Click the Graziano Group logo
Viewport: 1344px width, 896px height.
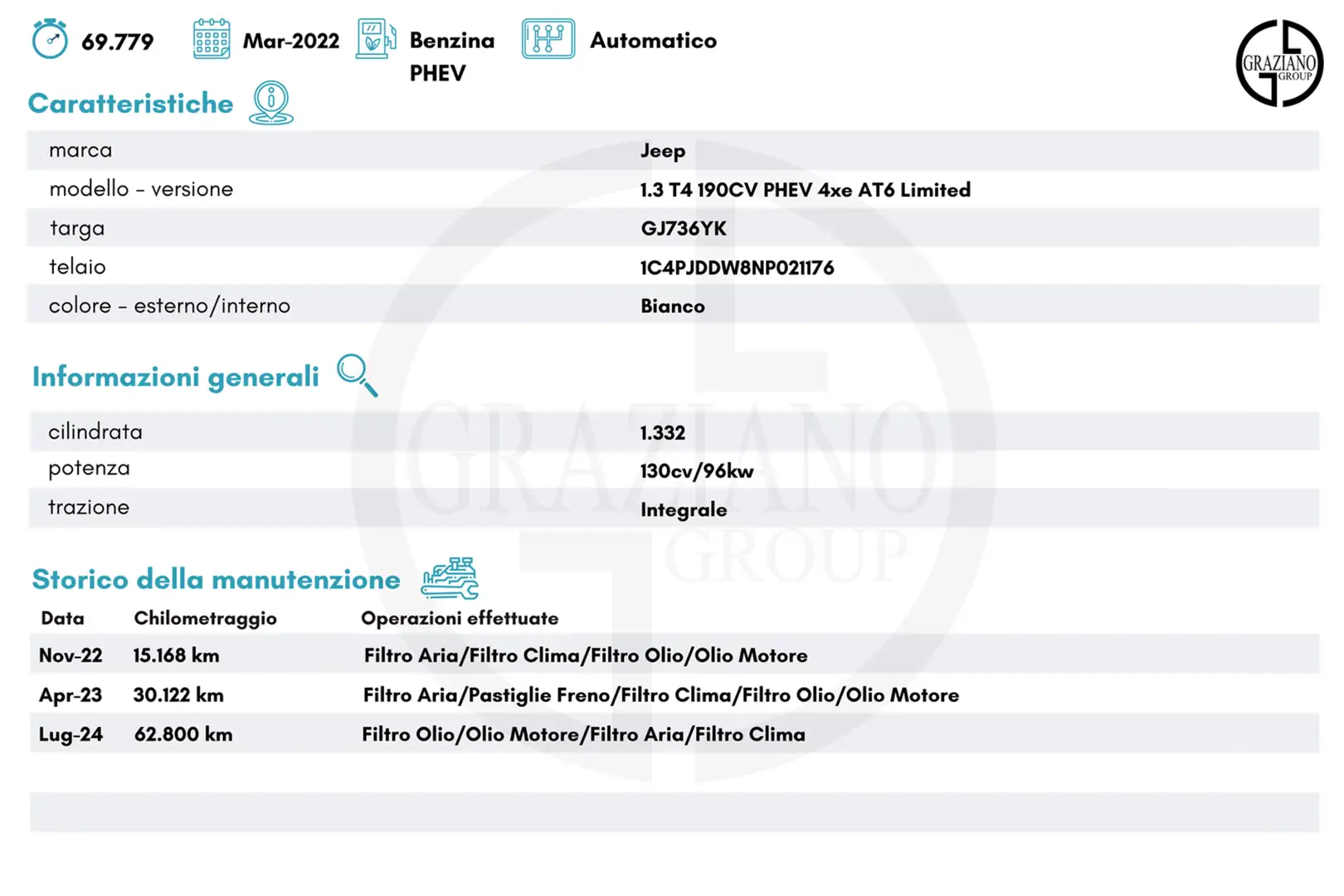pyautogui.click(x=1278, y=64)
